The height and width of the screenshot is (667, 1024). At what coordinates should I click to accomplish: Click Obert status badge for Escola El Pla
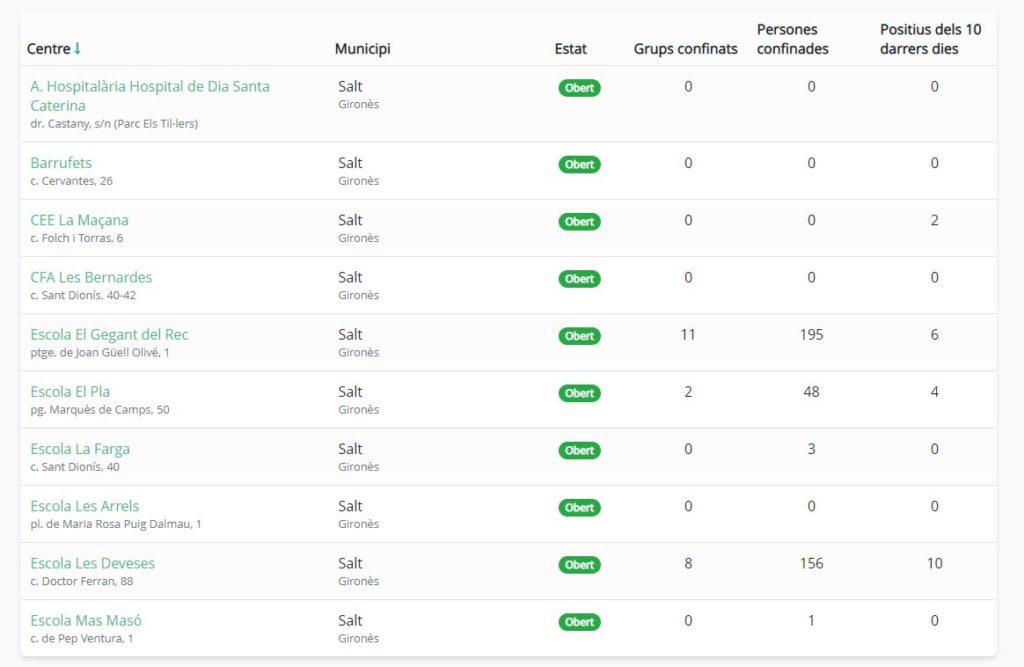click(579, 393)
